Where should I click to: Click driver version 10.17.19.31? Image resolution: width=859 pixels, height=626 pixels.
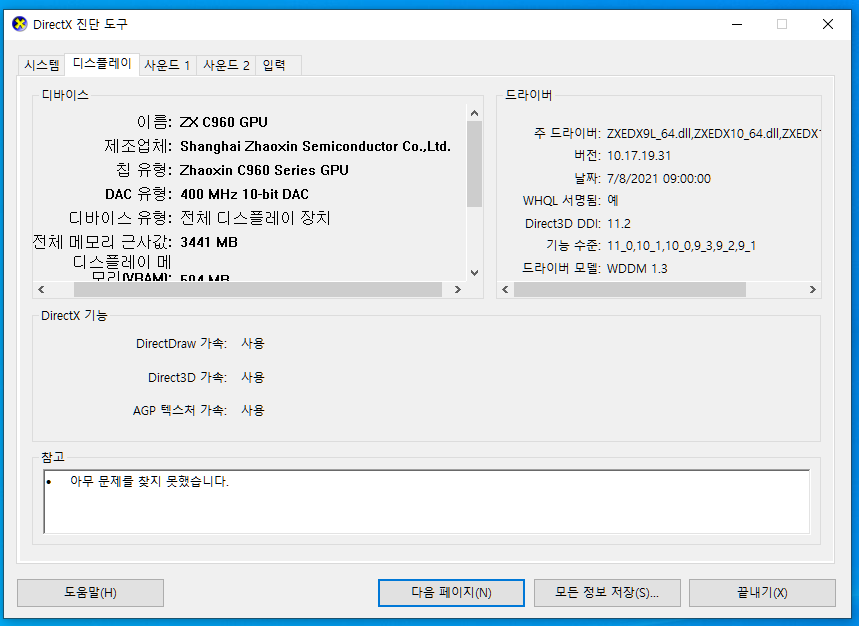pyautogui.click(x=639, y=156)
